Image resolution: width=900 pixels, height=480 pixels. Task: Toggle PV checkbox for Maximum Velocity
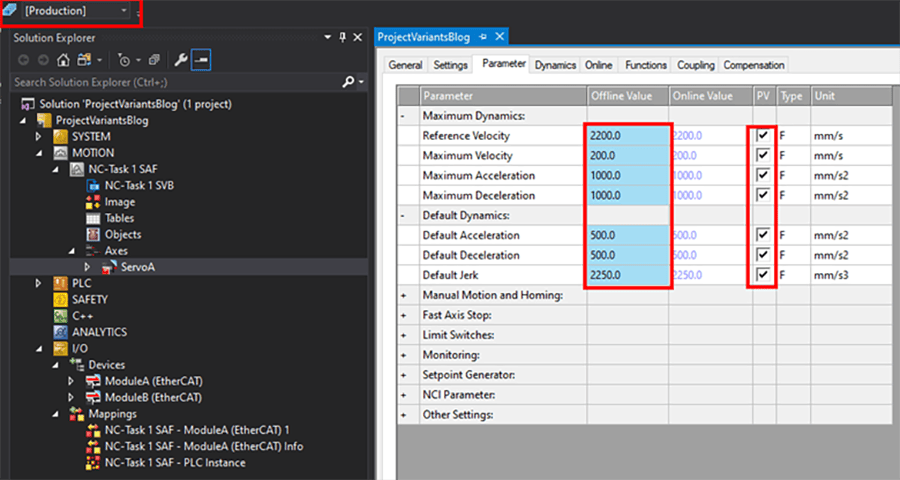pos(762,156)
